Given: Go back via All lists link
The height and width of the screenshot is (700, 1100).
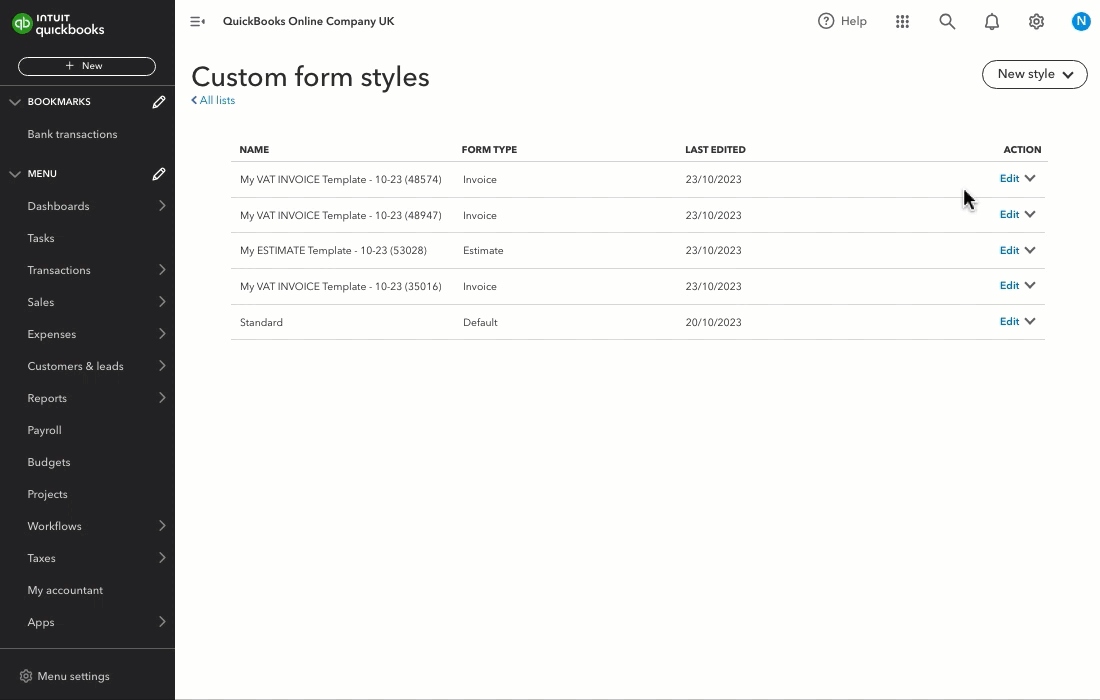Looking at the screenshot, I should 213,100.
